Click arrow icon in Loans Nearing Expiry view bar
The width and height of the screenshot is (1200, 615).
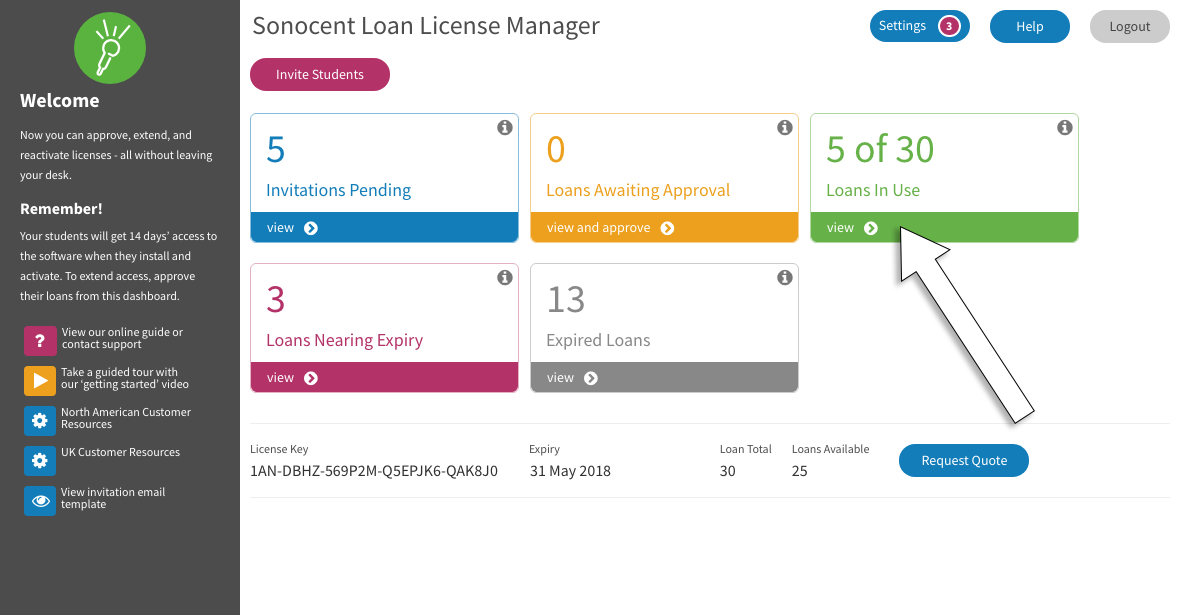pos(311,378)
